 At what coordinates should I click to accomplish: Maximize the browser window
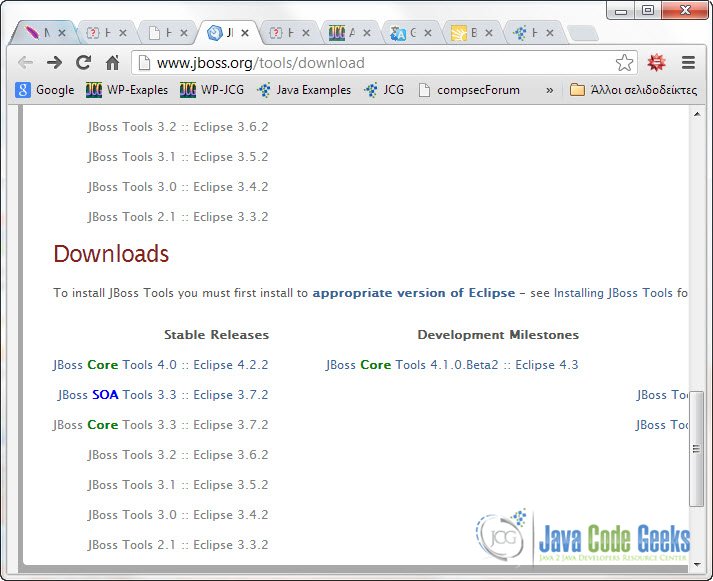(648, 10)
